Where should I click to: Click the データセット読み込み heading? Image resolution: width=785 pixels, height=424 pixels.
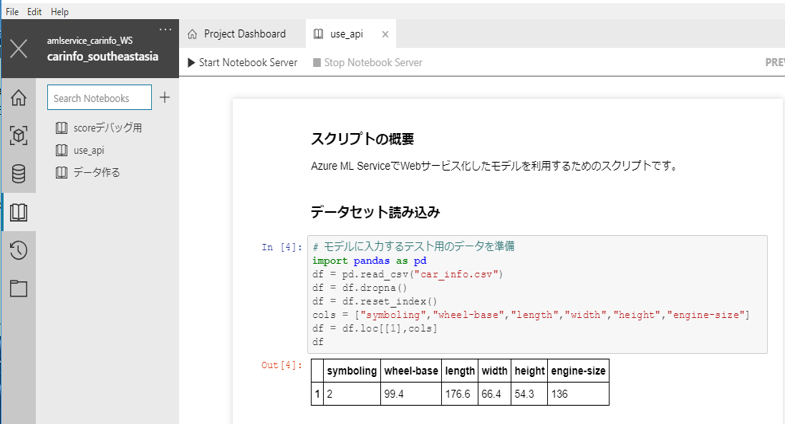(375, 212)
